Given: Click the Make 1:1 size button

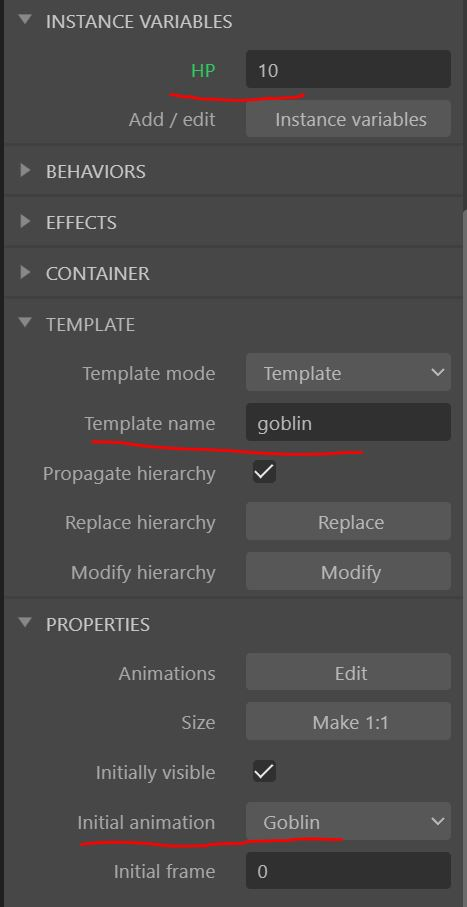Looking at the screenshot, I should click(x=348, y=721).
